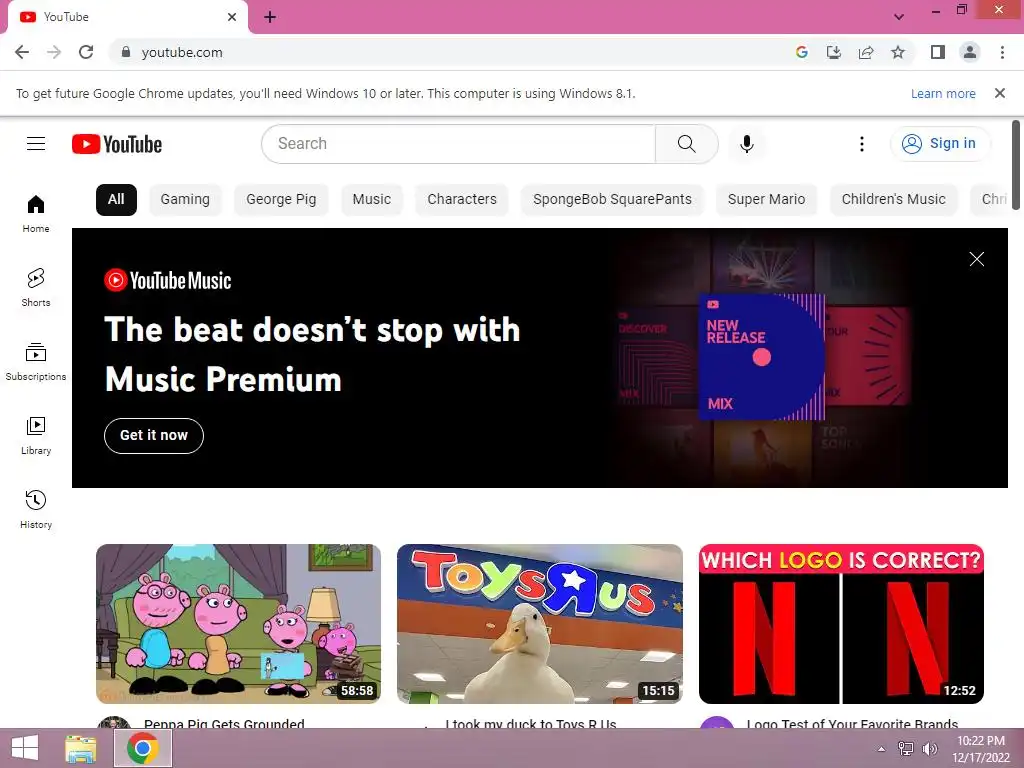Click the browser forward arrow
The width and height of the screenshot is (1024, 768).
pos(54,52)
